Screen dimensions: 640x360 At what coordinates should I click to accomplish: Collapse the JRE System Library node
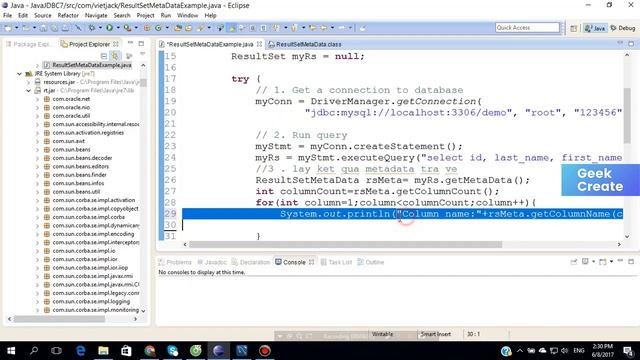click(x=19, y=74)
